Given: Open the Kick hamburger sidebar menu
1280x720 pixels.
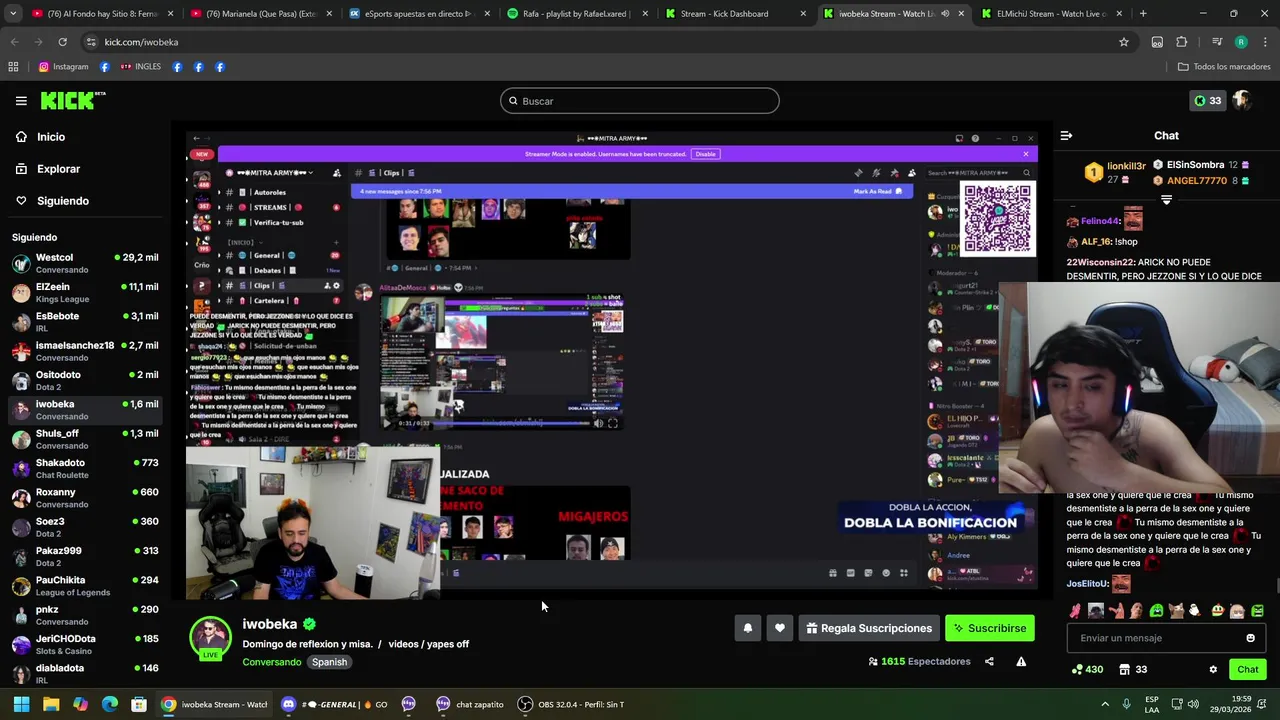Looking at the screenshot, I should (21, 101).
